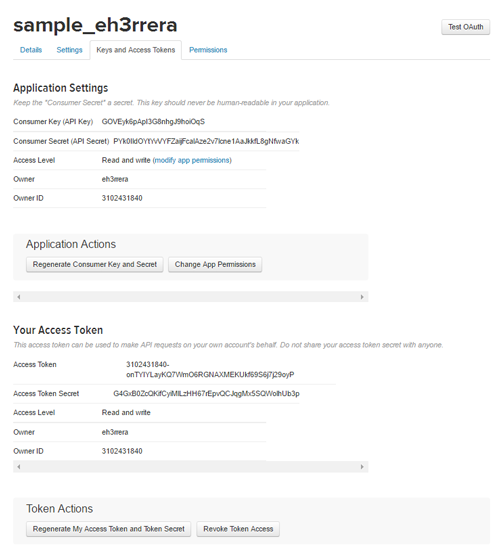Click left arrow of Application Settings scrollbar
The width and height of the screenshot is (500, 548).
[x=19, y=297]
